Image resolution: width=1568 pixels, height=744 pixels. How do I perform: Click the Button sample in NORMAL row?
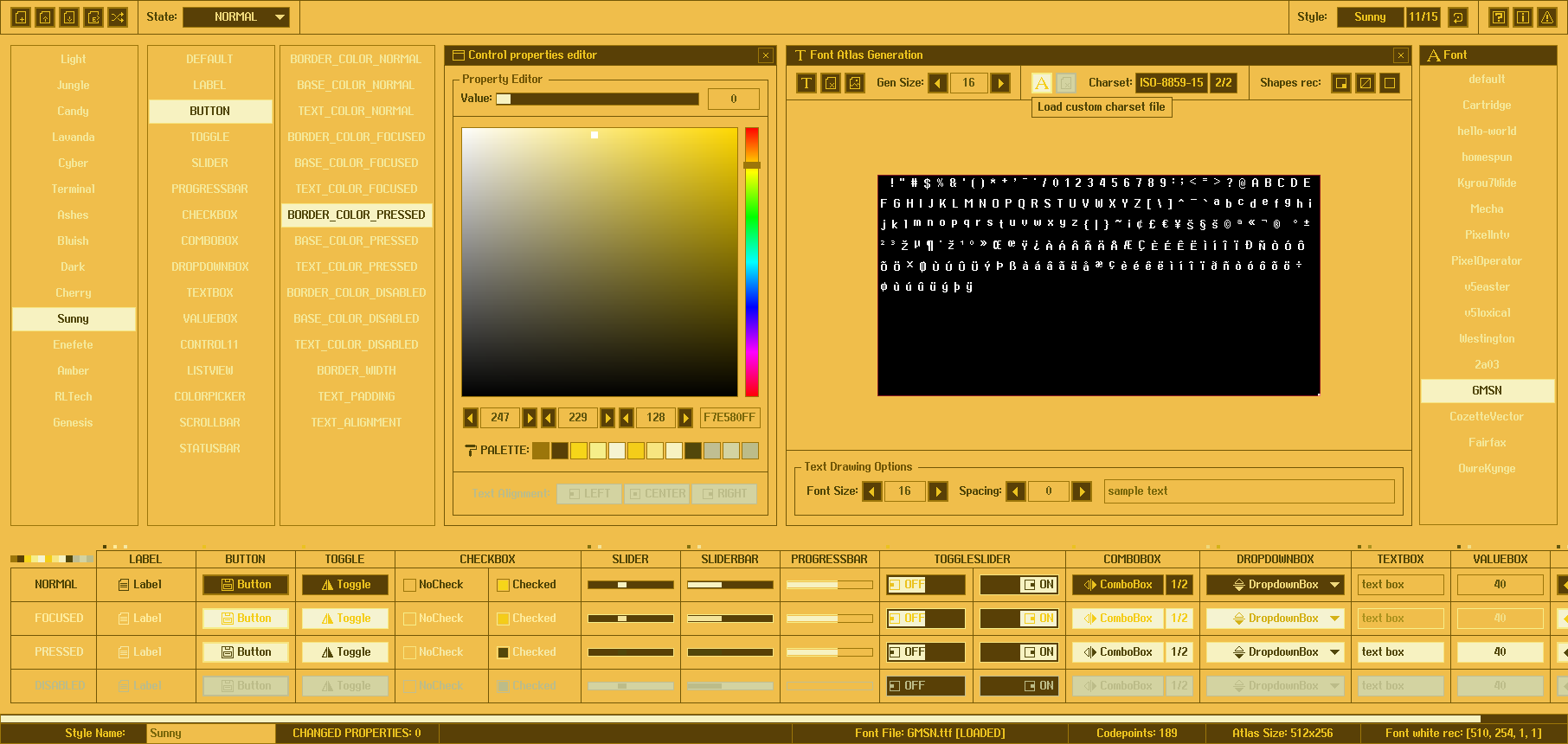246,585
